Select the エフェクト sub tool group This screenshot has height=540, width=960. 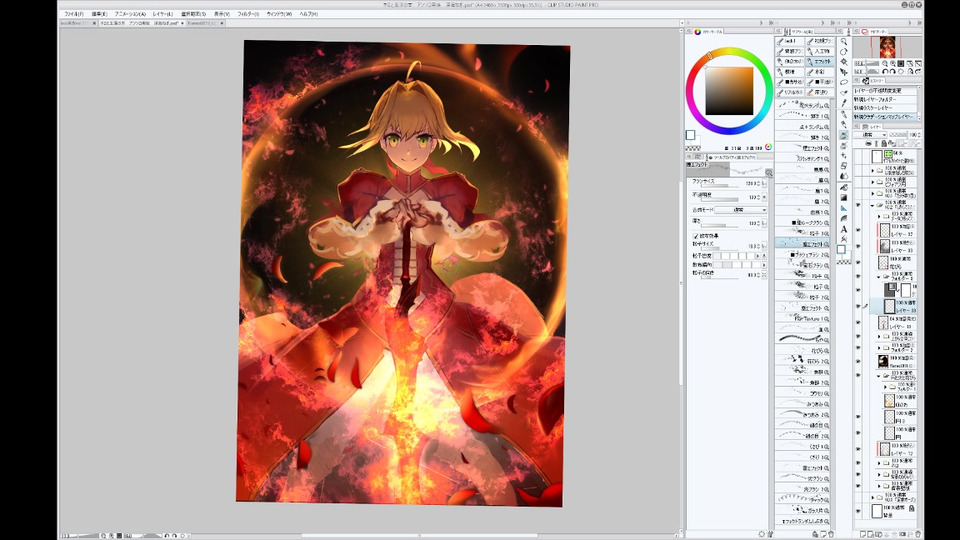point(819,61)
